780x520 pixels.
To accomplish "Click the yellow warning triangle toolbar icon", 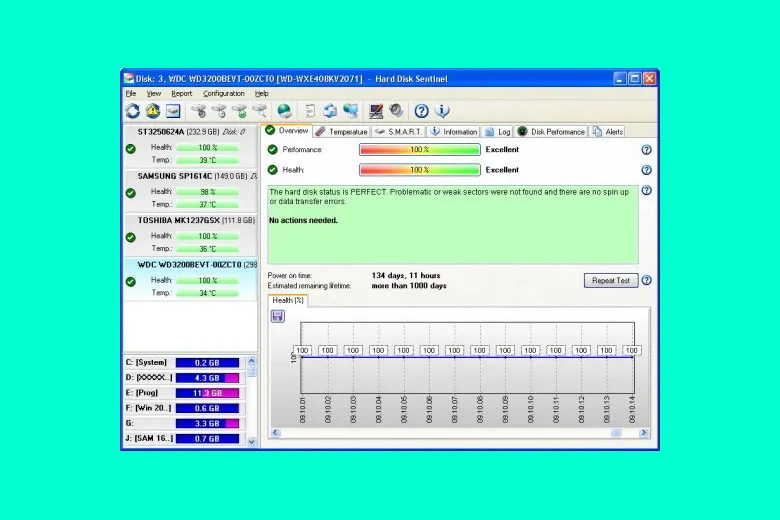I will tap(153, 111).
